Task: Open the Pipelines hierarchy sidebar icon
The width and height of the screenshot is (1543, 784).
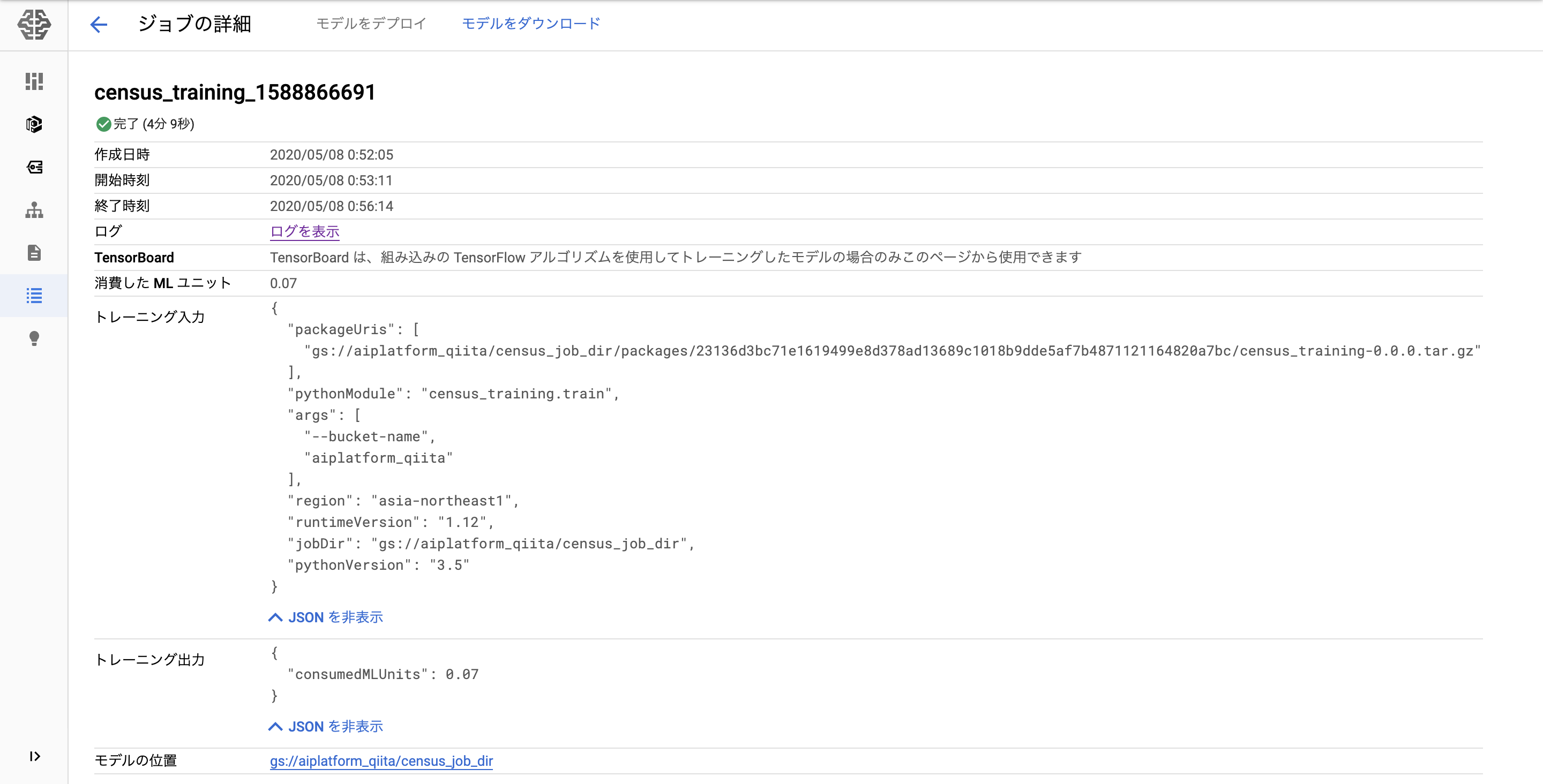Action: pyautogui.click(x=34, y=210)
